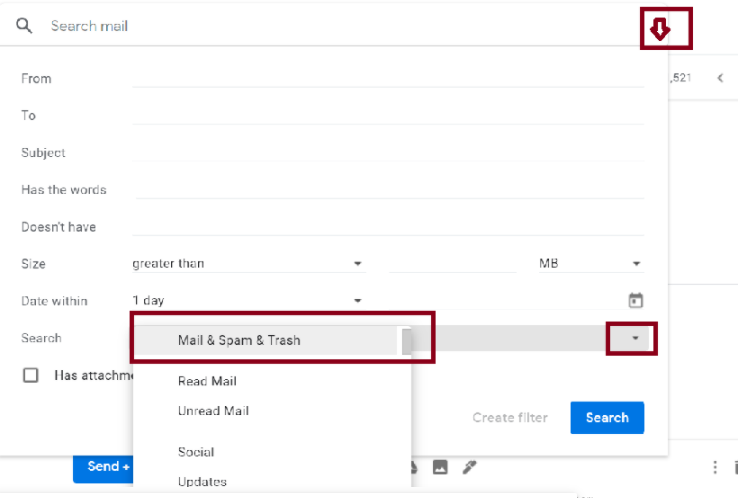This screenshot has width=754, height=498.
Task: Choose 'Unread Mail' from the list
Action: [213, 411]
